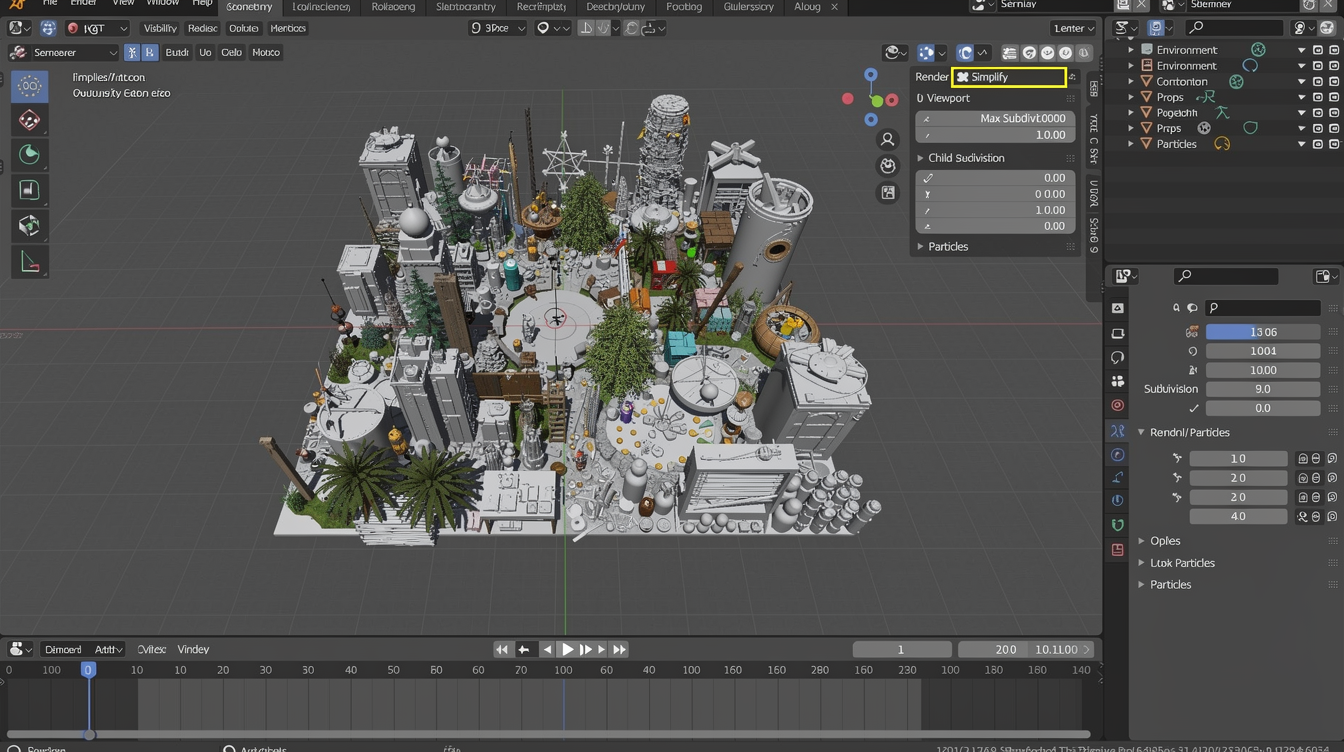Toggle visibility of the first Environment collection
The height and width of the screenshot is (752, 1344).
(1318, 50)
